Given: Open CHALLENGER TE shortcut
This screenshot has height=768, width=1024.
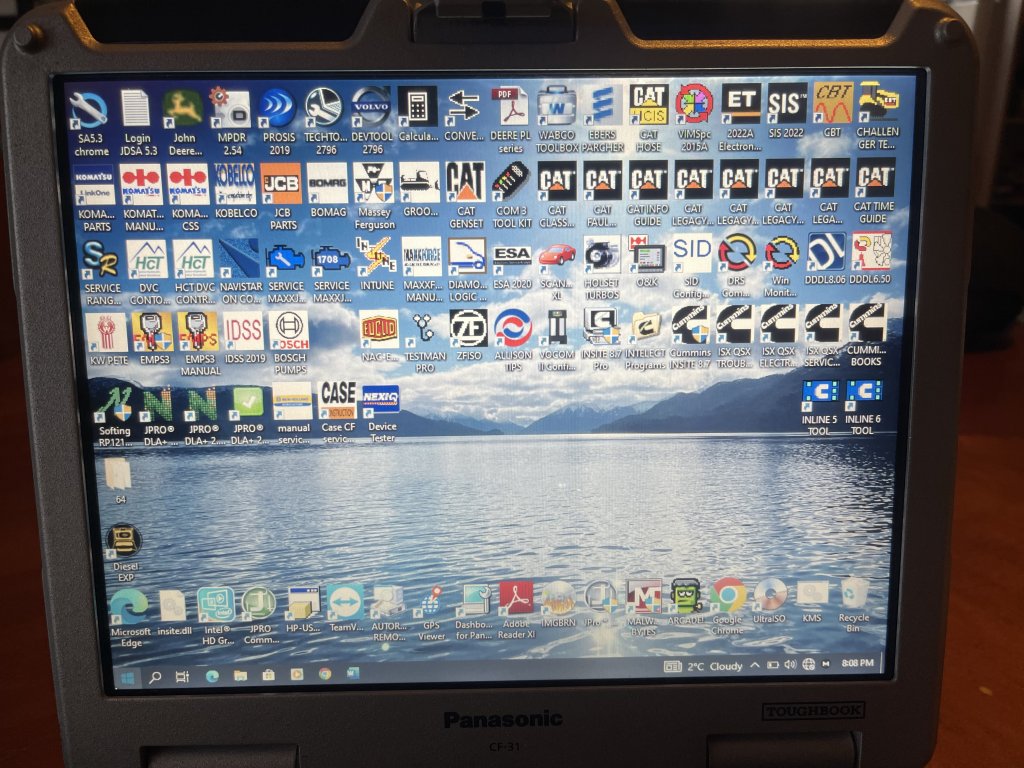Looking at the screenshot, I should click(x=878, y=103).
